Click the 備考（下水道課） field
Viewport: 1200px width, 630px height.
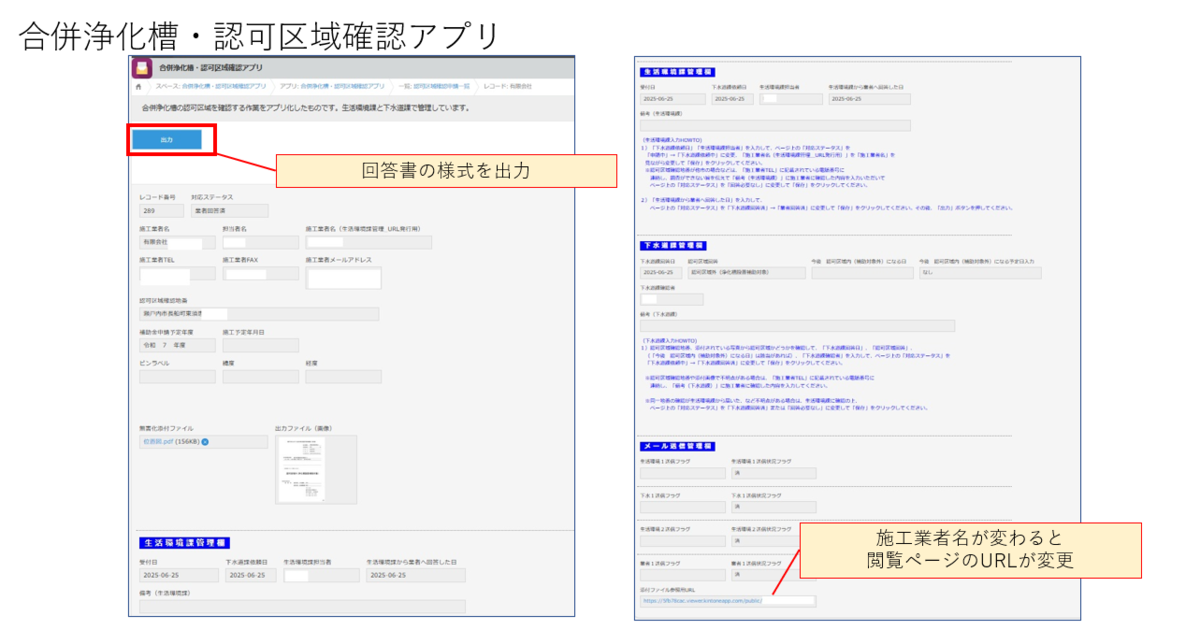[x=797, y=325]
